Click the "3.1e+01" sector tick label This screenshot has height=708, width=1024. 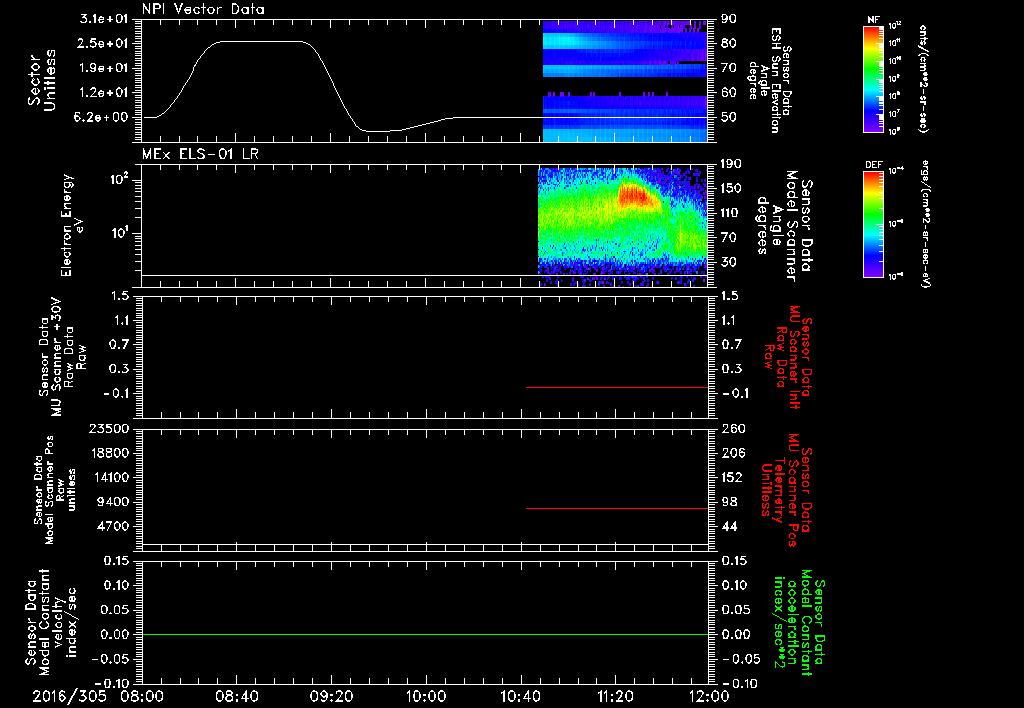click(x=102, y=19)
